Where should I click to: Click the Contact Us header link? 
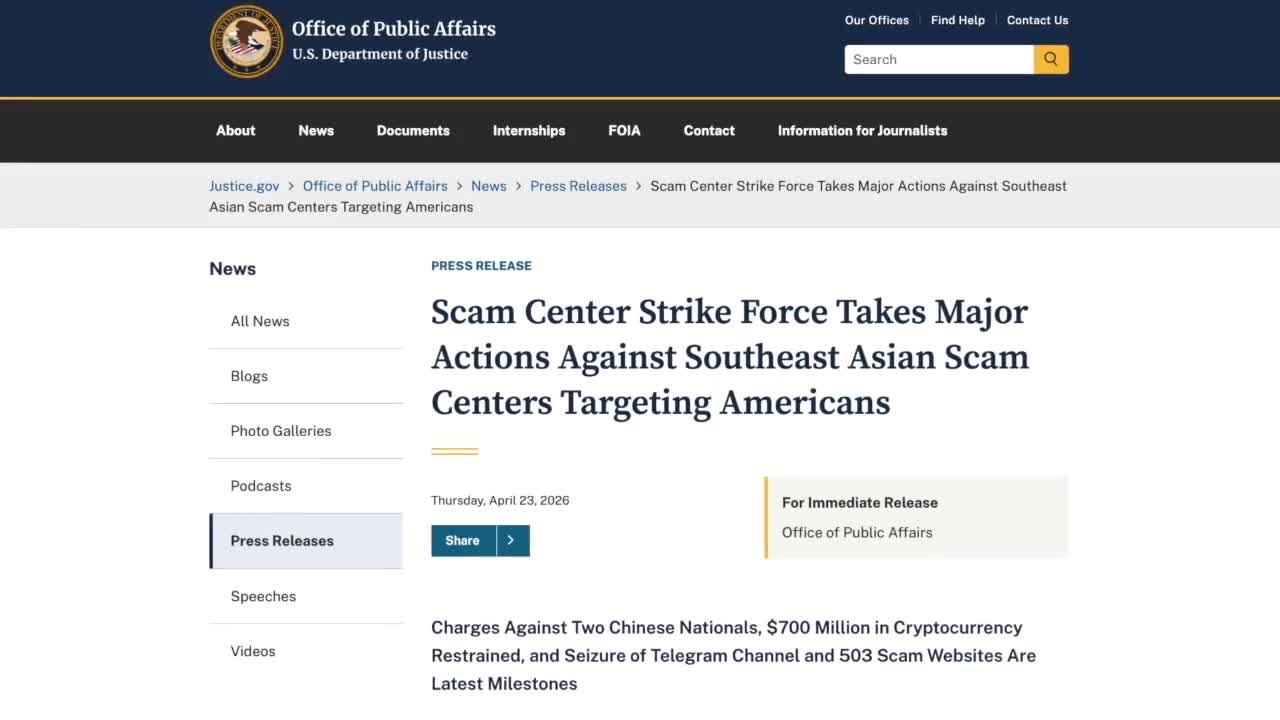click(1037, 20)
